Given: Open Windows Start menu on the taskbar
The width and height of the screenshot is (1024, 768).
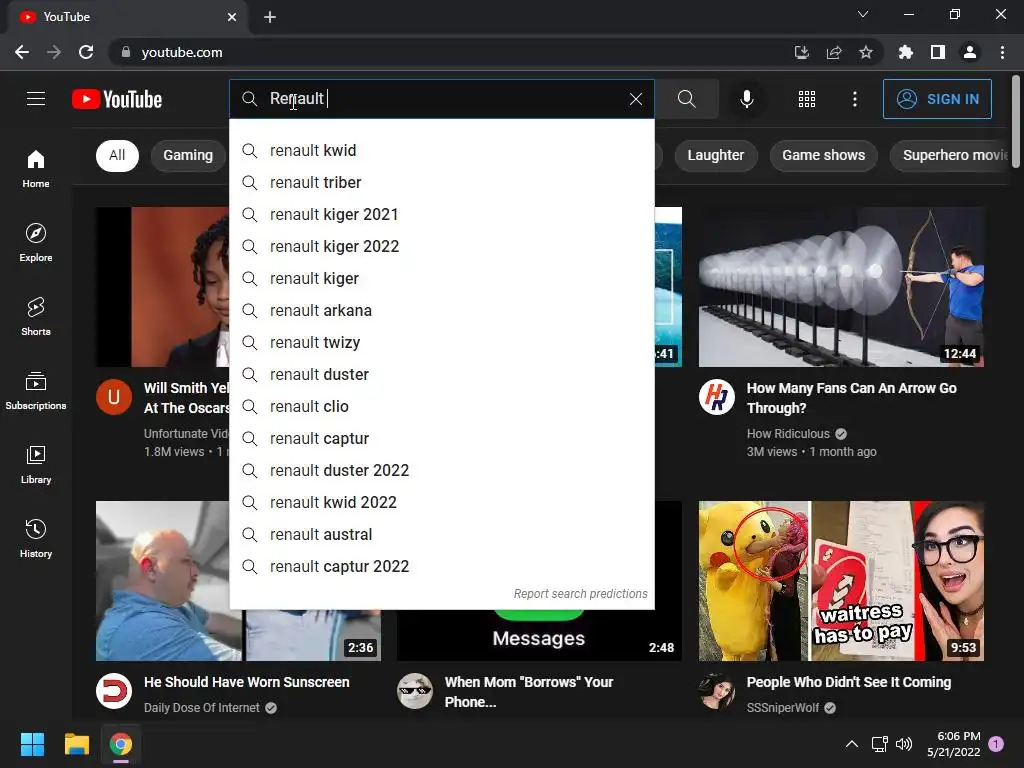Looking at the screenshot, I should pos(32,744).
